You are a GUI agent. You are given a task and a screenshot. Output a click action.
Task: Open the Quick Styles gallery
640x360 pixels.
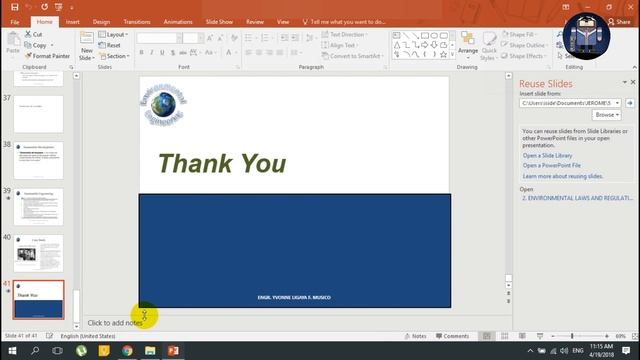[489, 46]
